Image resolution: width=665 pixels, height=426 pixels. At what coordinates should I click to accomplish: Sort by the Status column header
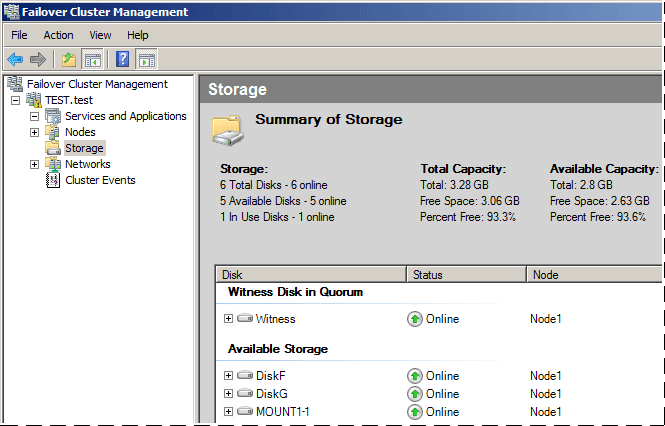[x=467, y=275]
